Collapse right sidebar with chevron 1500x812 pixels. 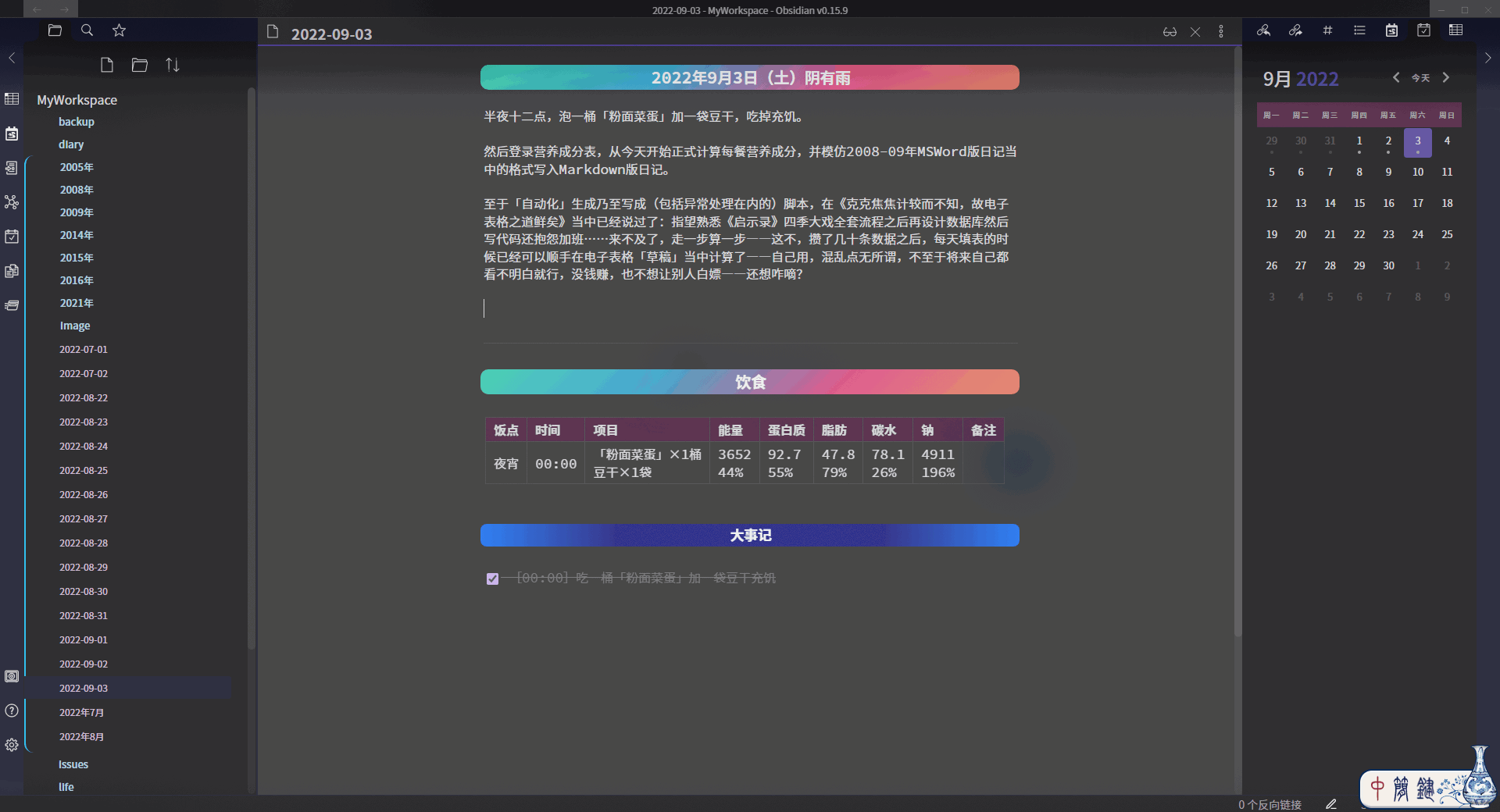click(x=1487, y=58)
